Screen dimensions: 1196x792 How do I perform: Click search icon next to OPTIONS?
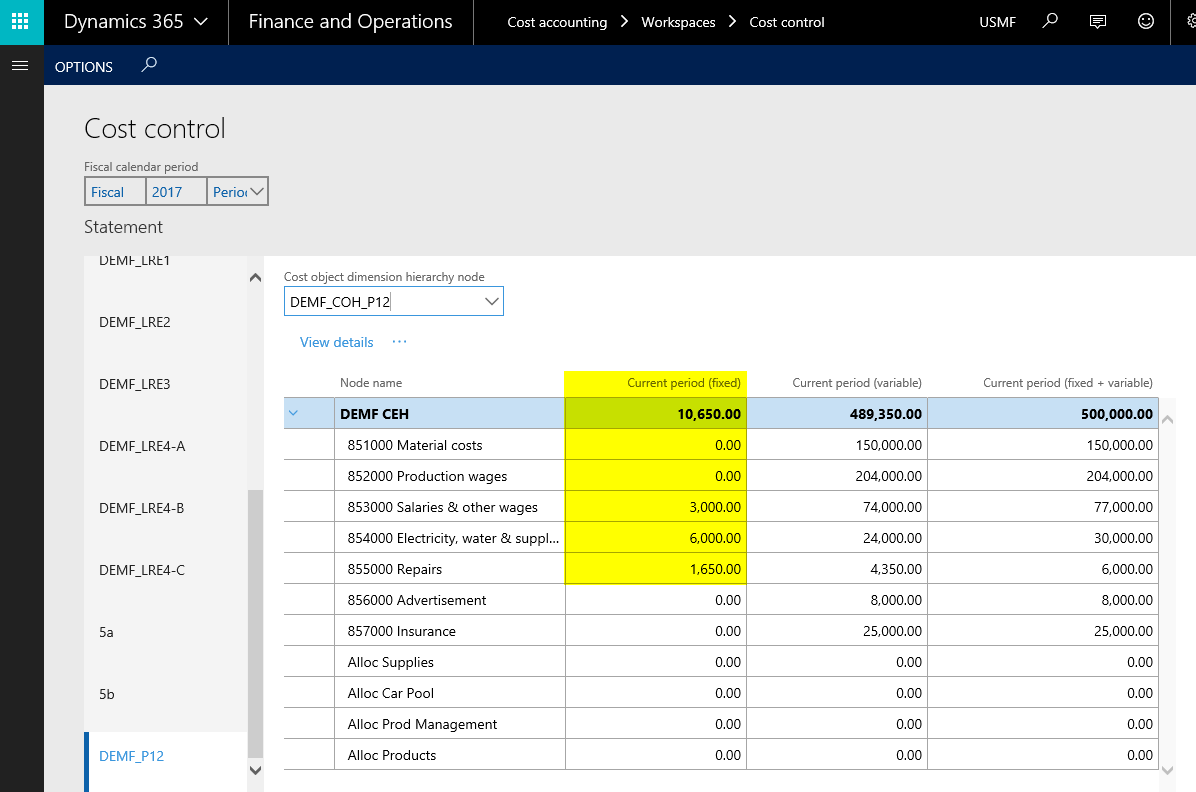tap(149, 66)
